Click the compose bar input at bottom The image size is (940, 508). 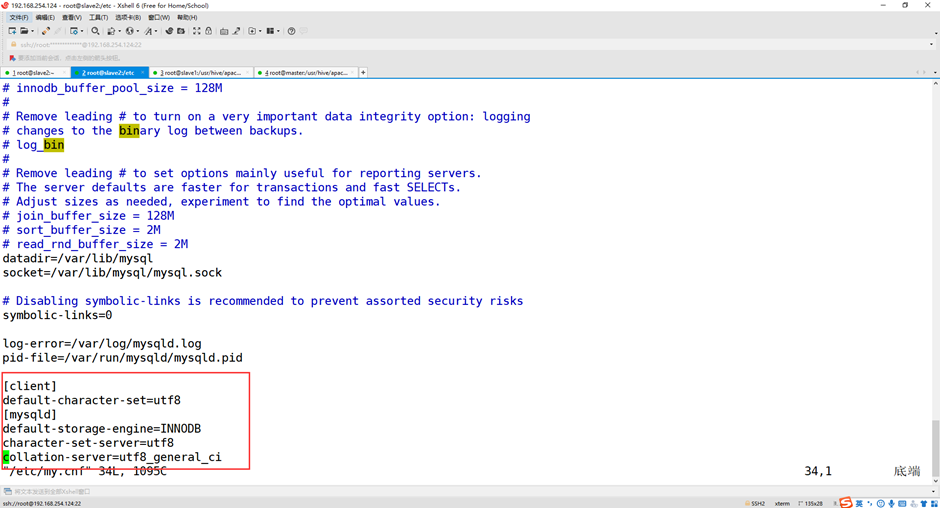468,491
